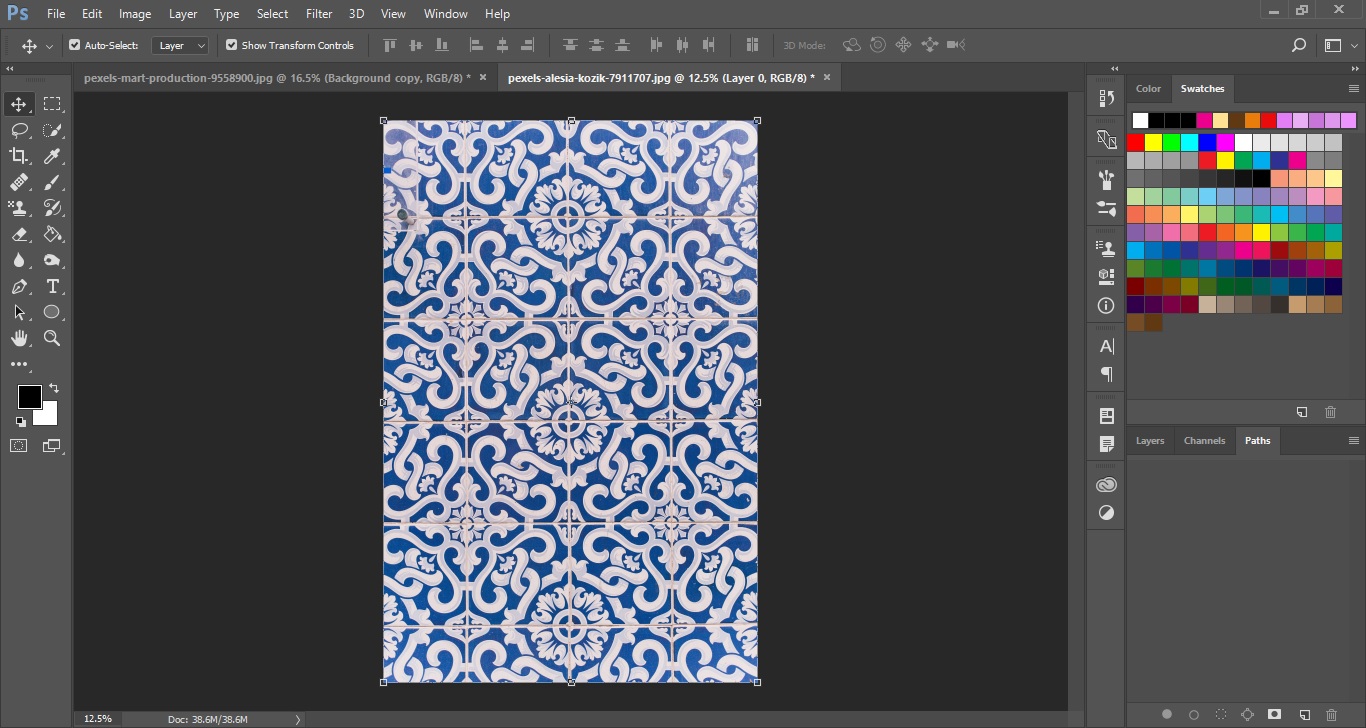Viewport: 1366px width, 728px height.
Task: Select the Crop tool
Action: 19,156
